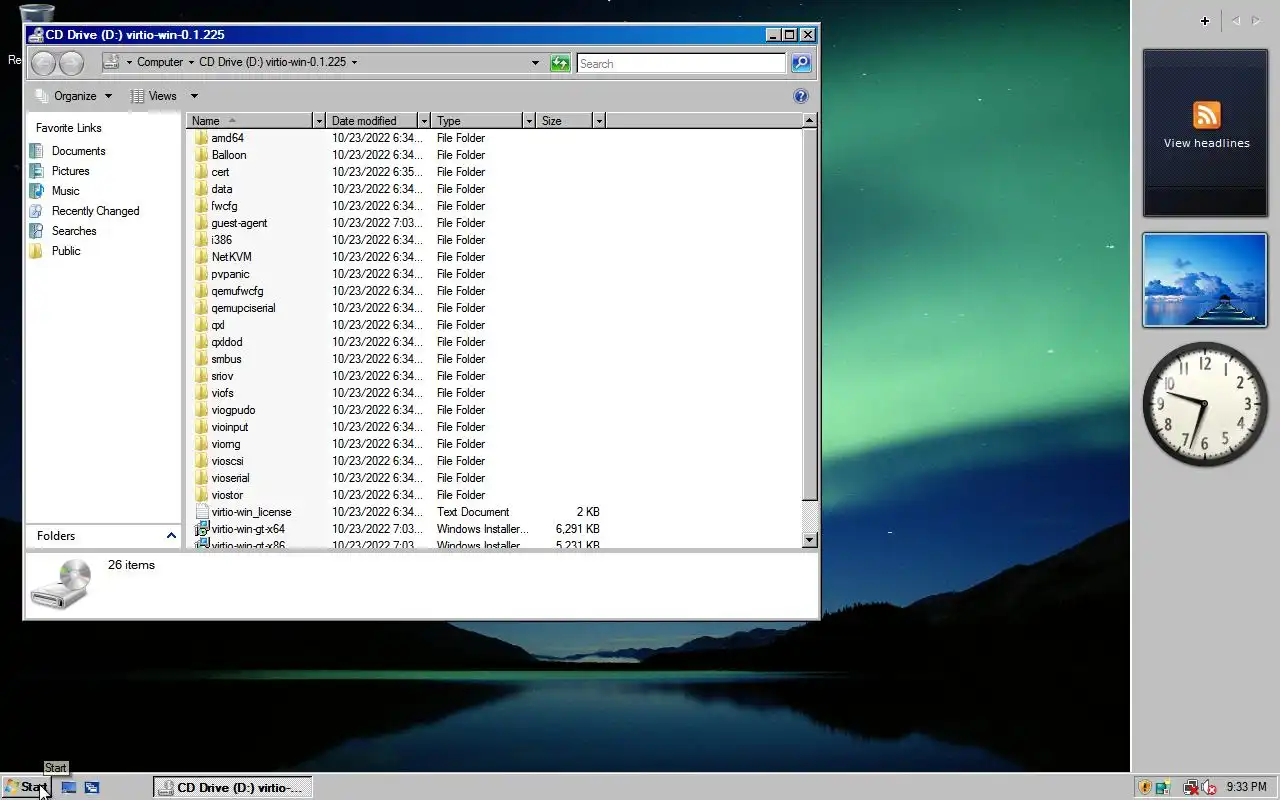1280x800 pixels.
Task: Open the Date modified column dropdown arrow
Action: tap(424, 121)
